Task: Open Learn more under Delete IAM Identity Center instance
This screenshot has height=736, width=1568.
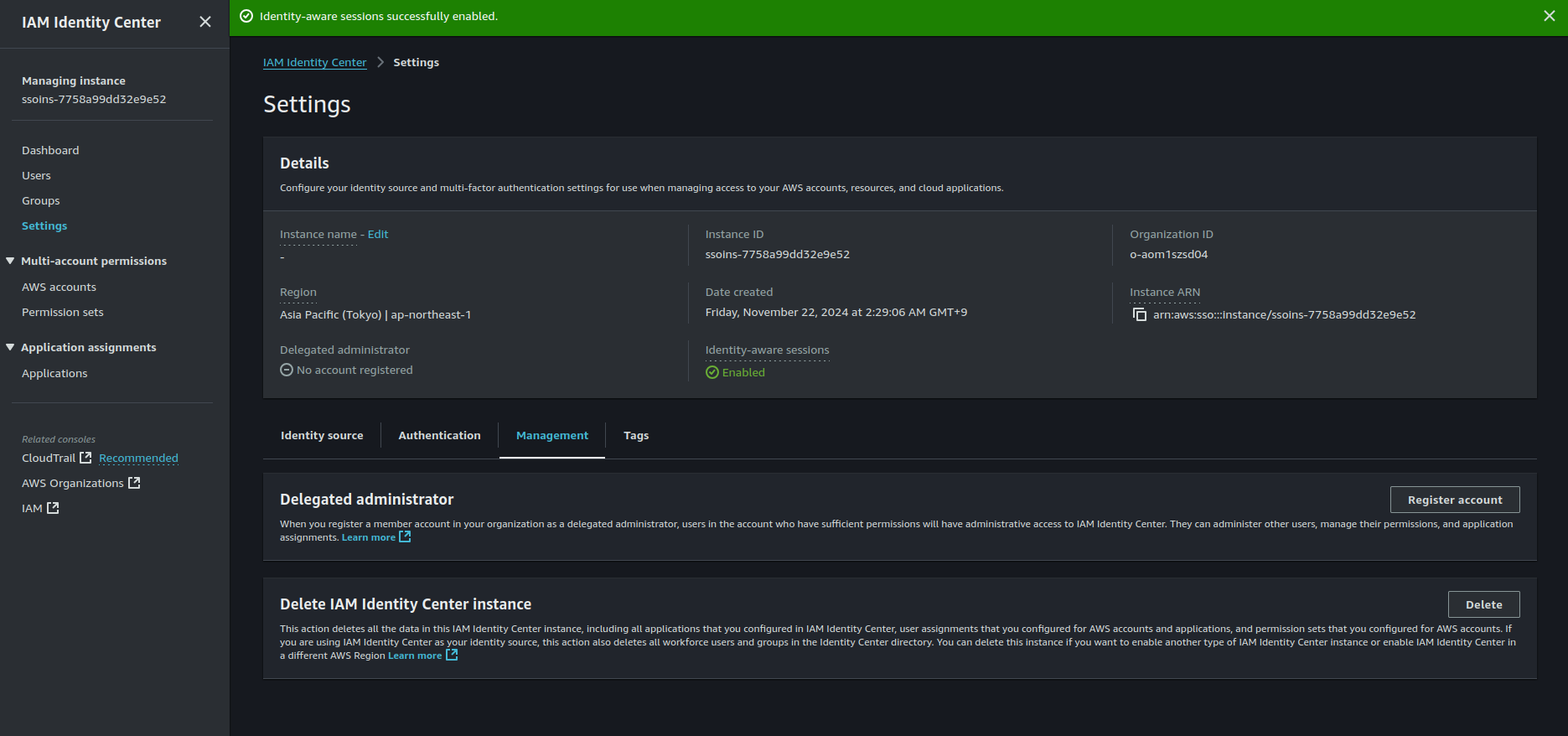Action: pyautogui.click(x=415, y=656)
